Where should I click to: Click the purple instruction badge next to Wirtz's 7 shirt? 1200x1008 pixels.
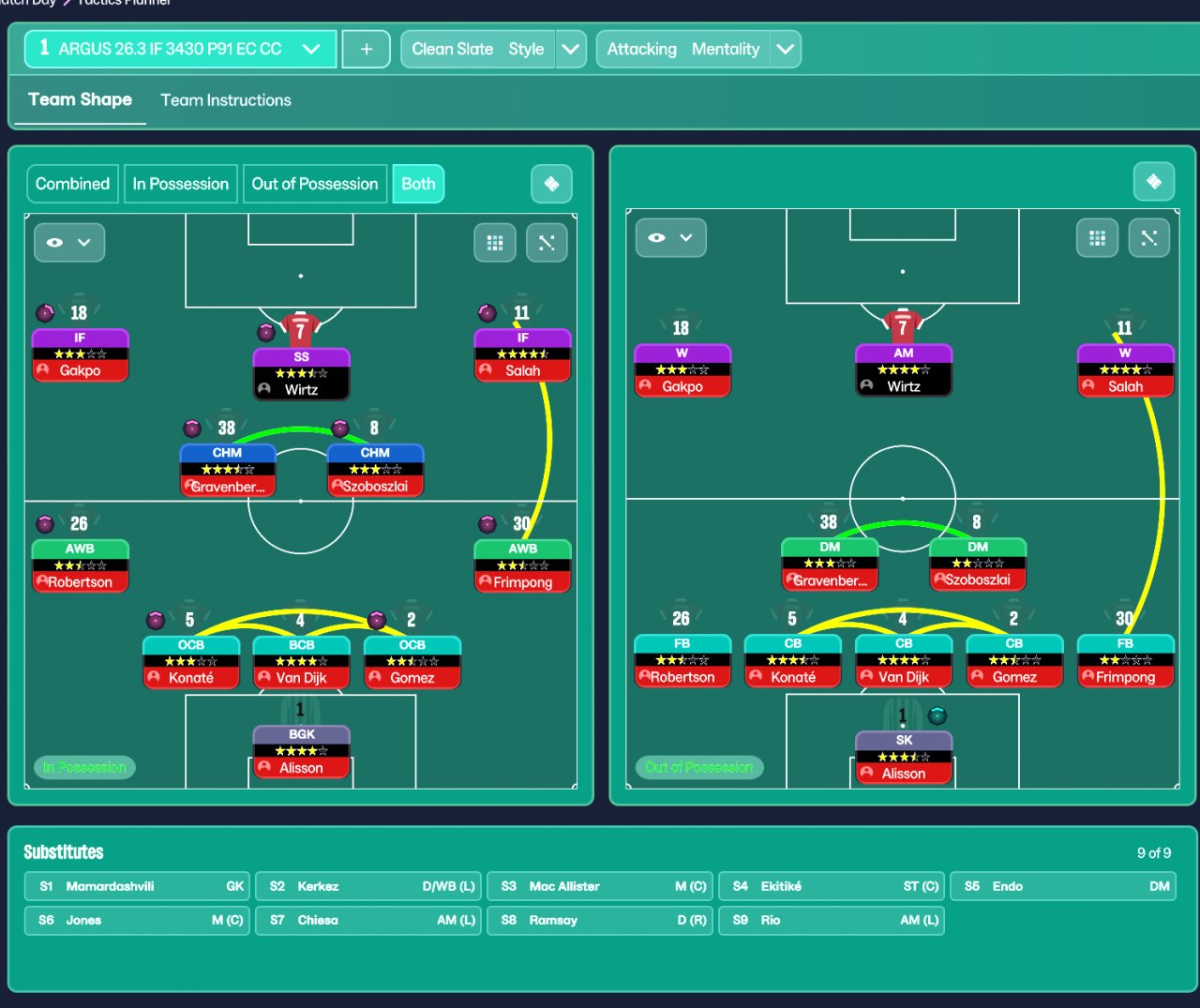(x=266, y=332)
